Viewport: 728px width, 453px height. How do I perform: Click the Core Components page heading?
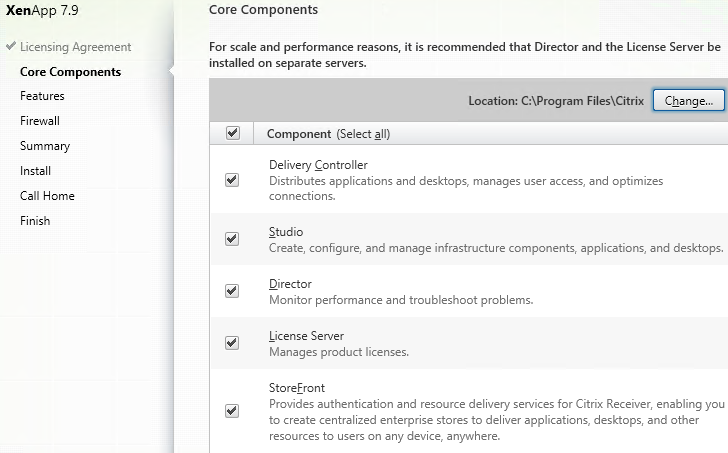pyautogui.click(x=263, y=10)
